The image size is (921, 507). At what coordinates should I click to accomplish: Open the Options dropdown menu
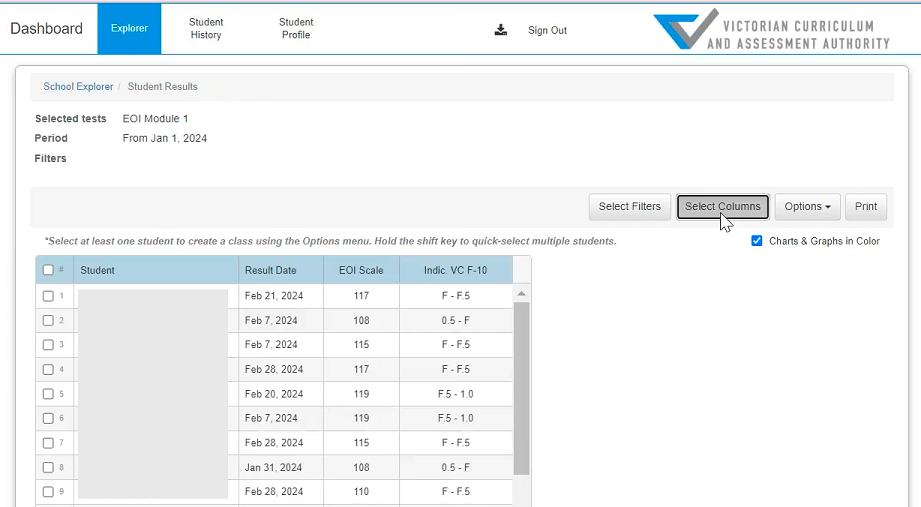[x=808, y=207]
